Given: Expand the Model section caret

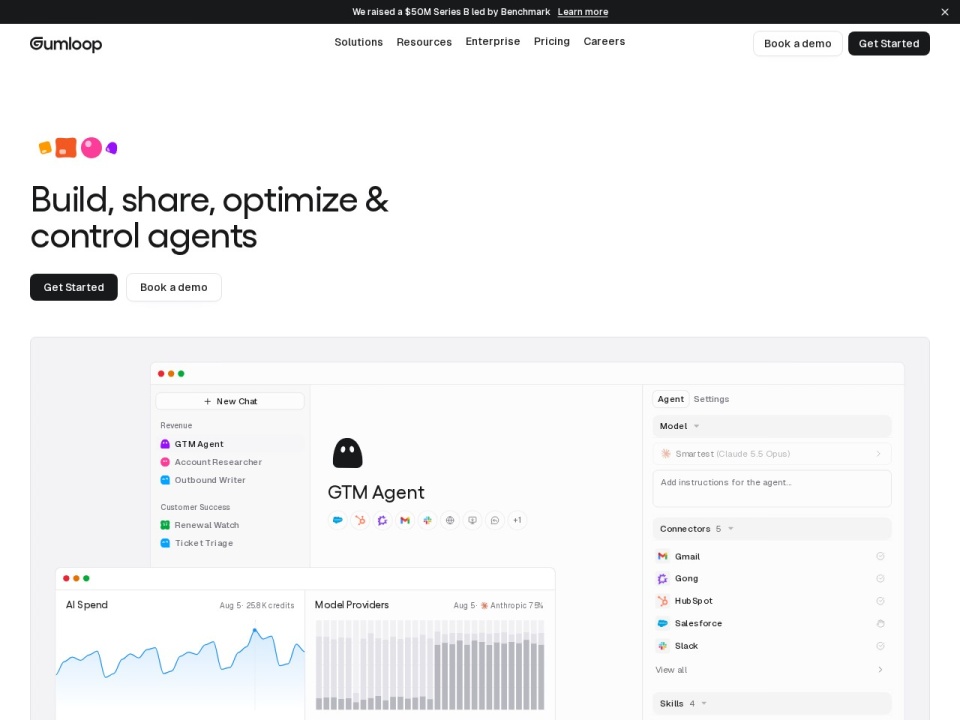Looking at the screenshot, I should (696, 426).
